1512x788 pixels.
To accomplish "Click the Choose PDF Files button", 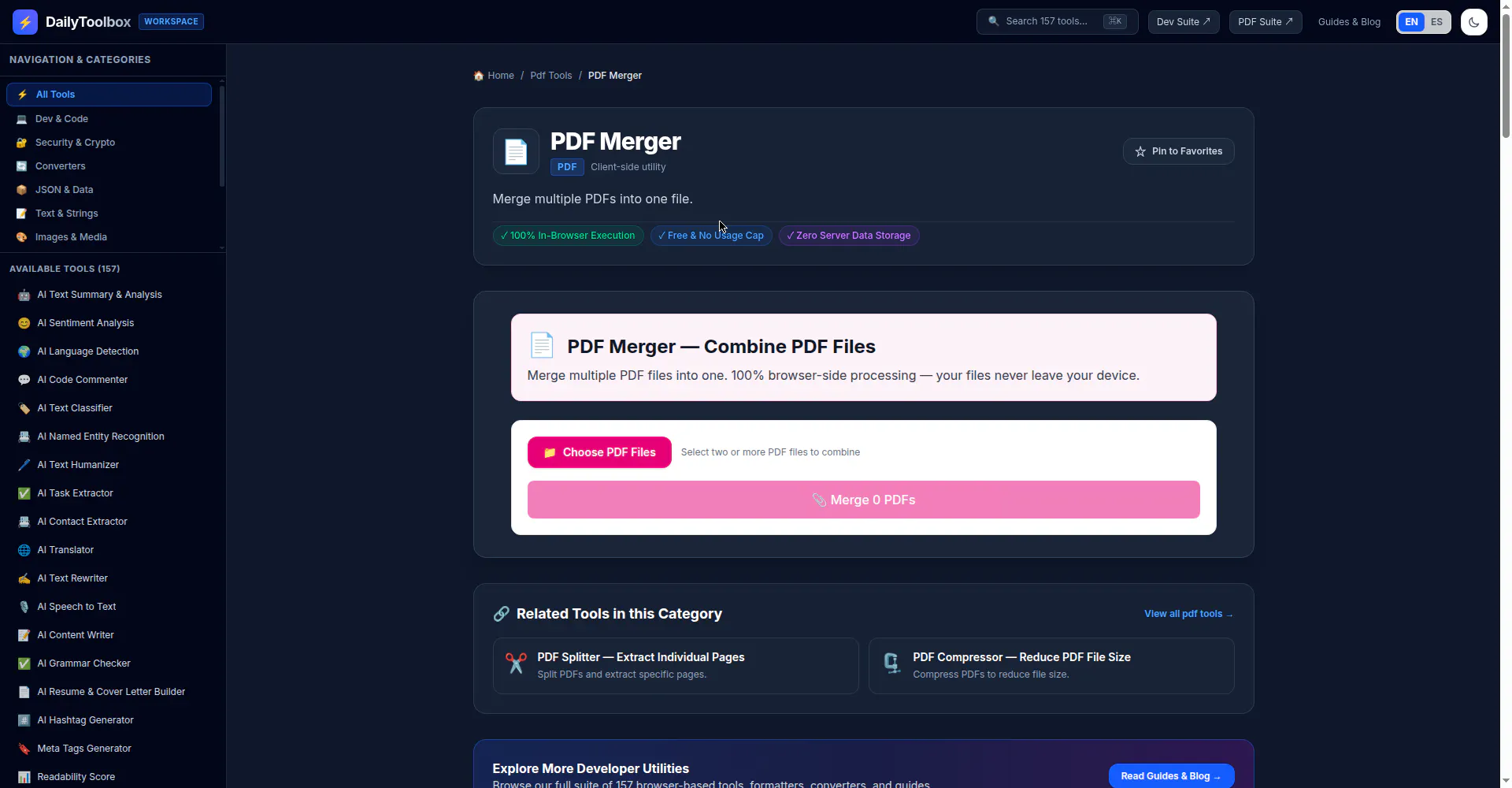I will (x=599, y=452).
